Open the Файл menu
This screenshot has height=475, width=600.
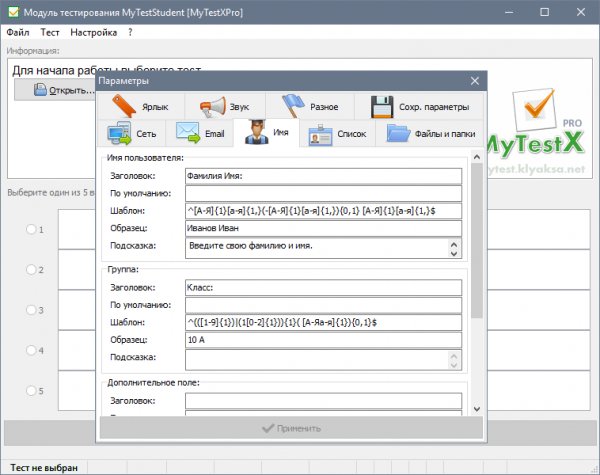coord(18,33)
